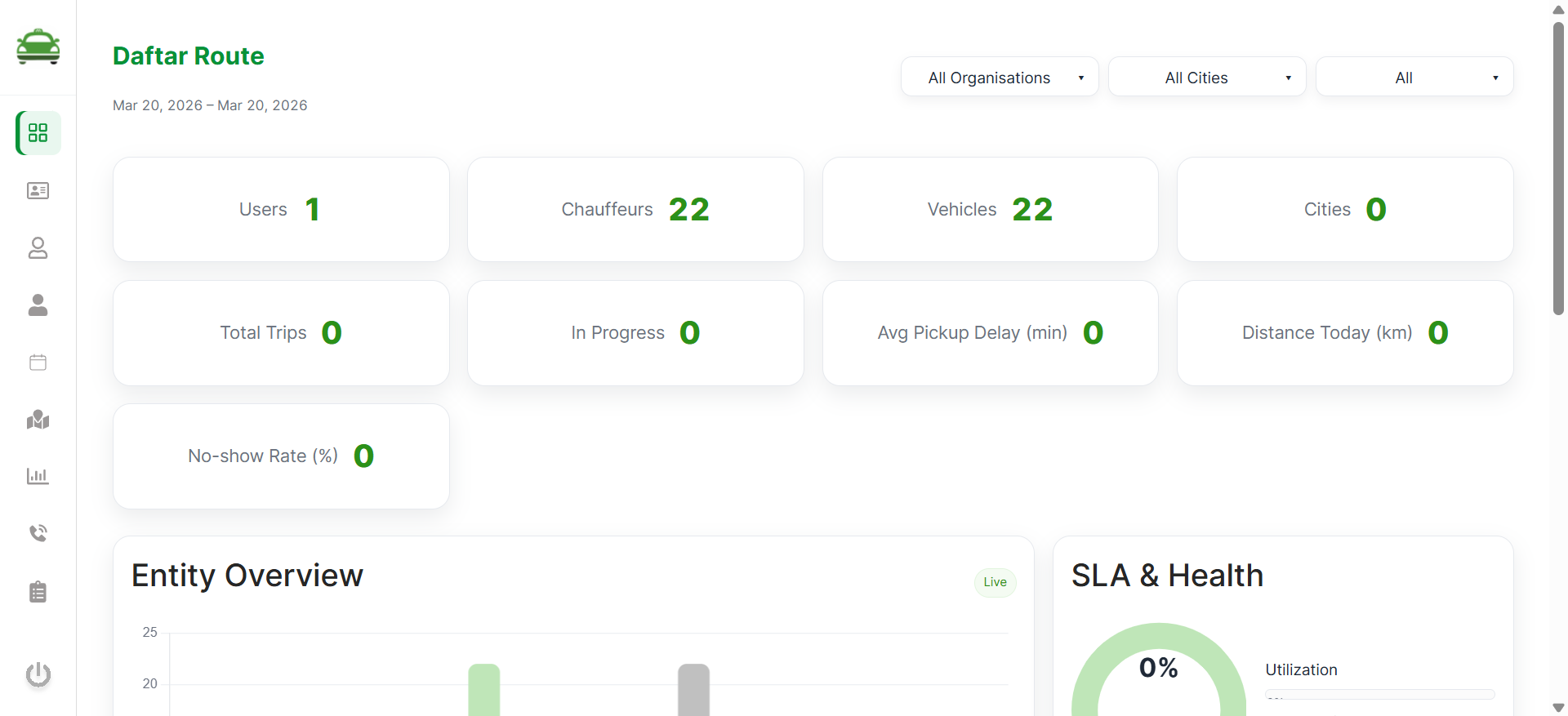Image resolution: width=1568 pixels, height=716 pixels.
Task: Expand the All Cities dropdown
Action: pos(1207,78)
